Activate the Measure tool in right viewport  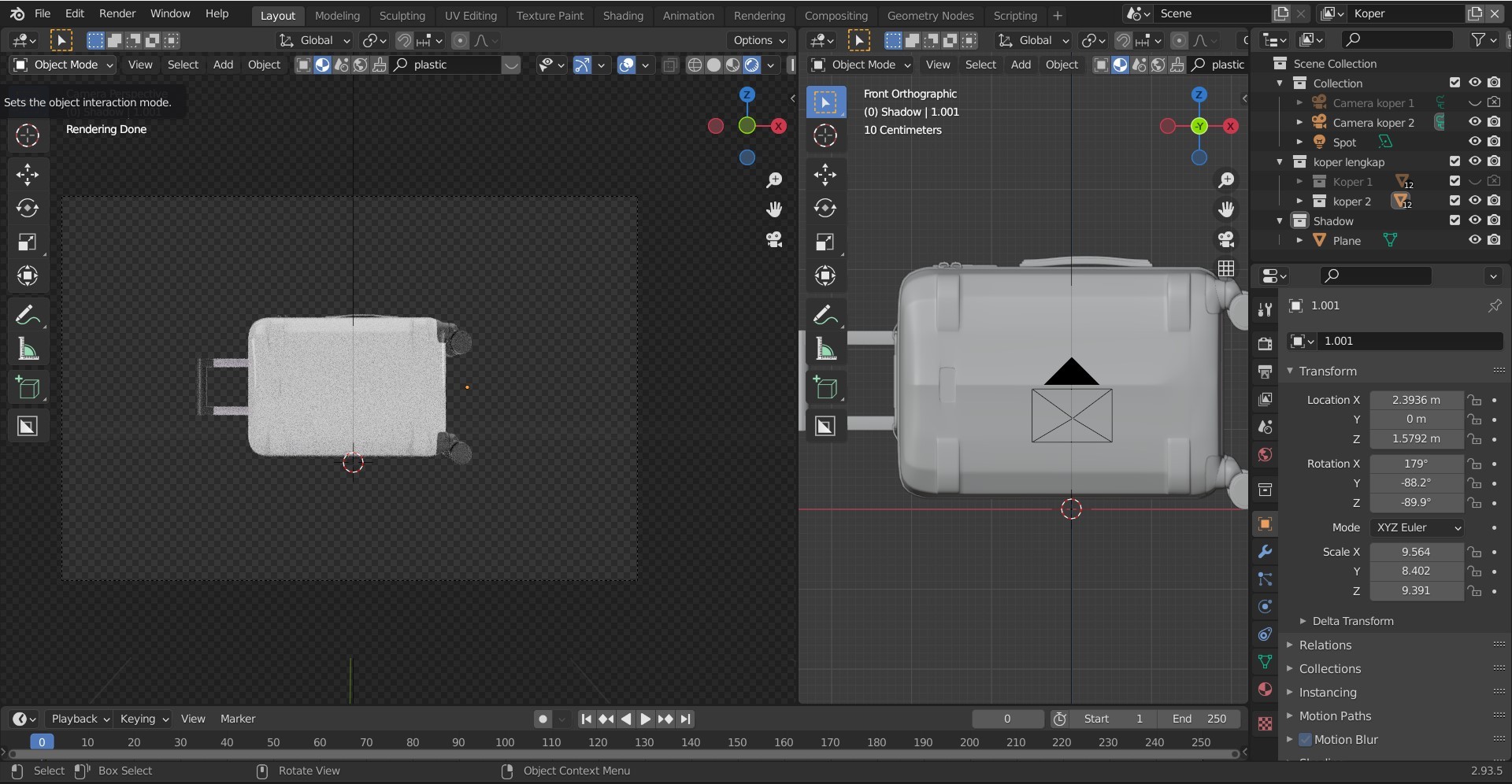click(825, 349)
